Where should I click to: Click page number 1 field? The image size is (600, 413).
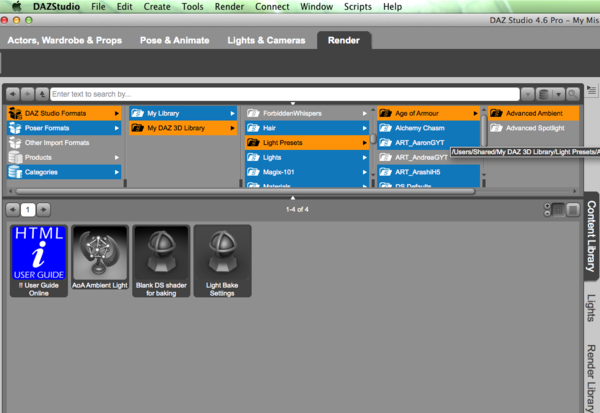pyautogui.click(x=28, y=209)
